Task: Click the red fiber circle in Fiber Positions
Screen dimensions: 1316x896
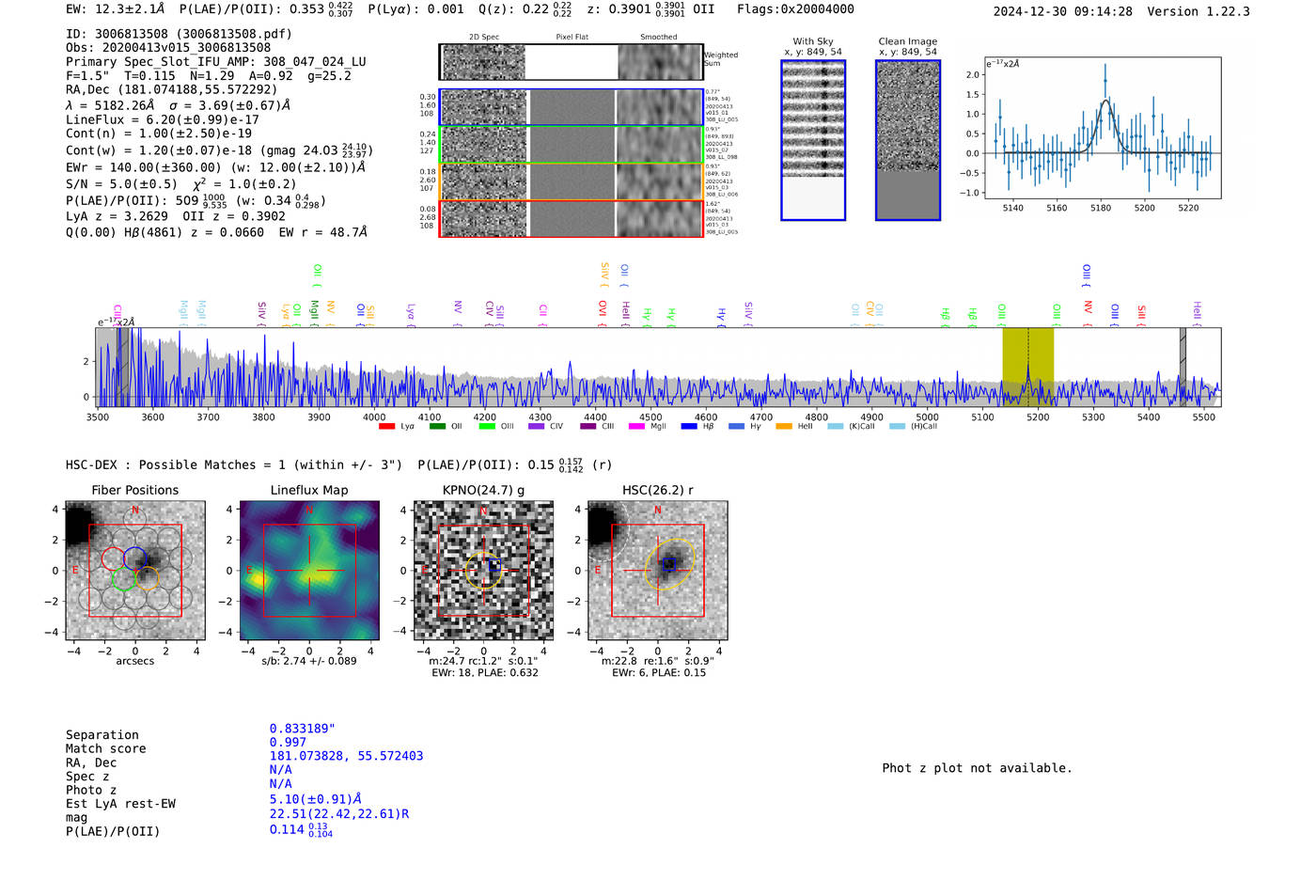Action: coord(113,558)
